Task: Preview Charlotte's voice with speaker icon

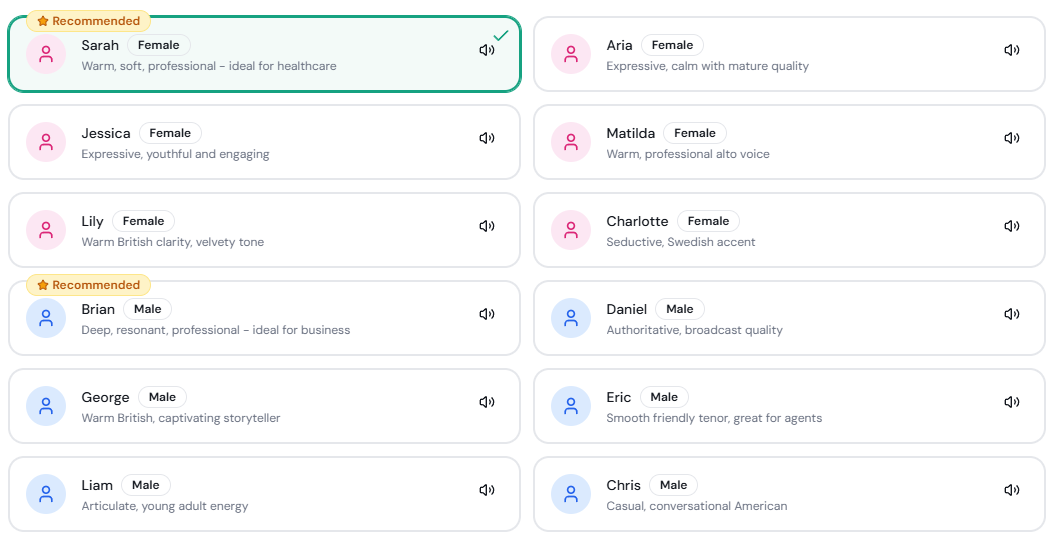Action: click(1011, 226)
